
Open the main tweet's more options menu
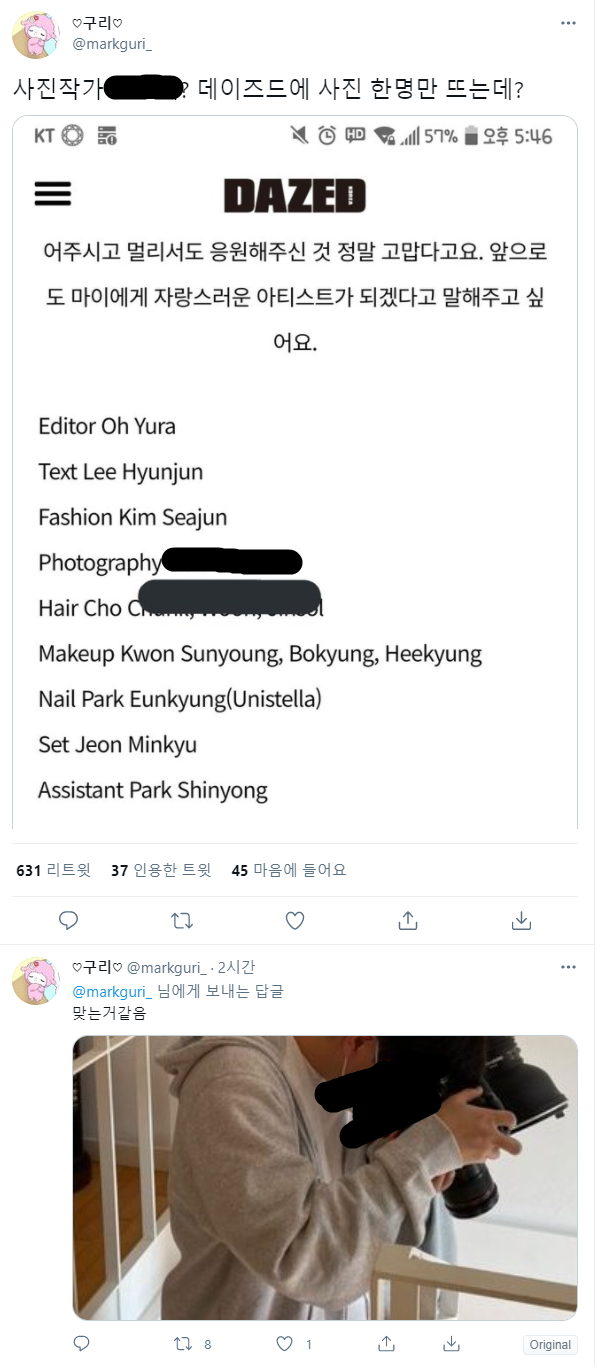tap(568, 22)
